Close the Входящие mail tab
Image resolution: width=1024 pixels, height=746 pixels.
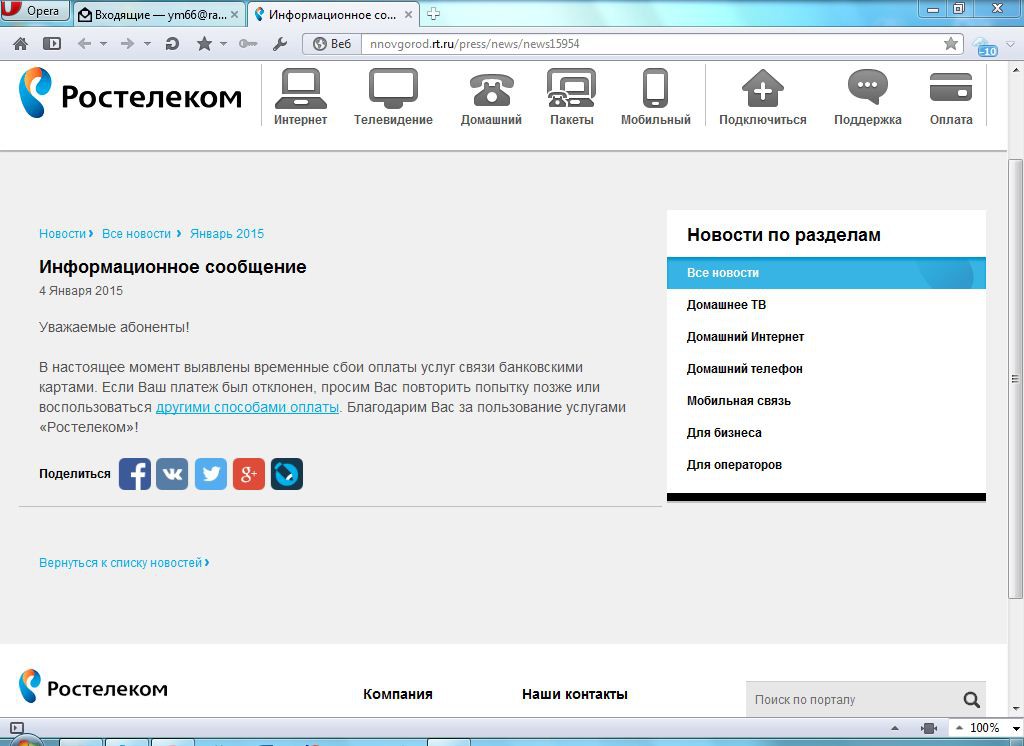(234, 14)
